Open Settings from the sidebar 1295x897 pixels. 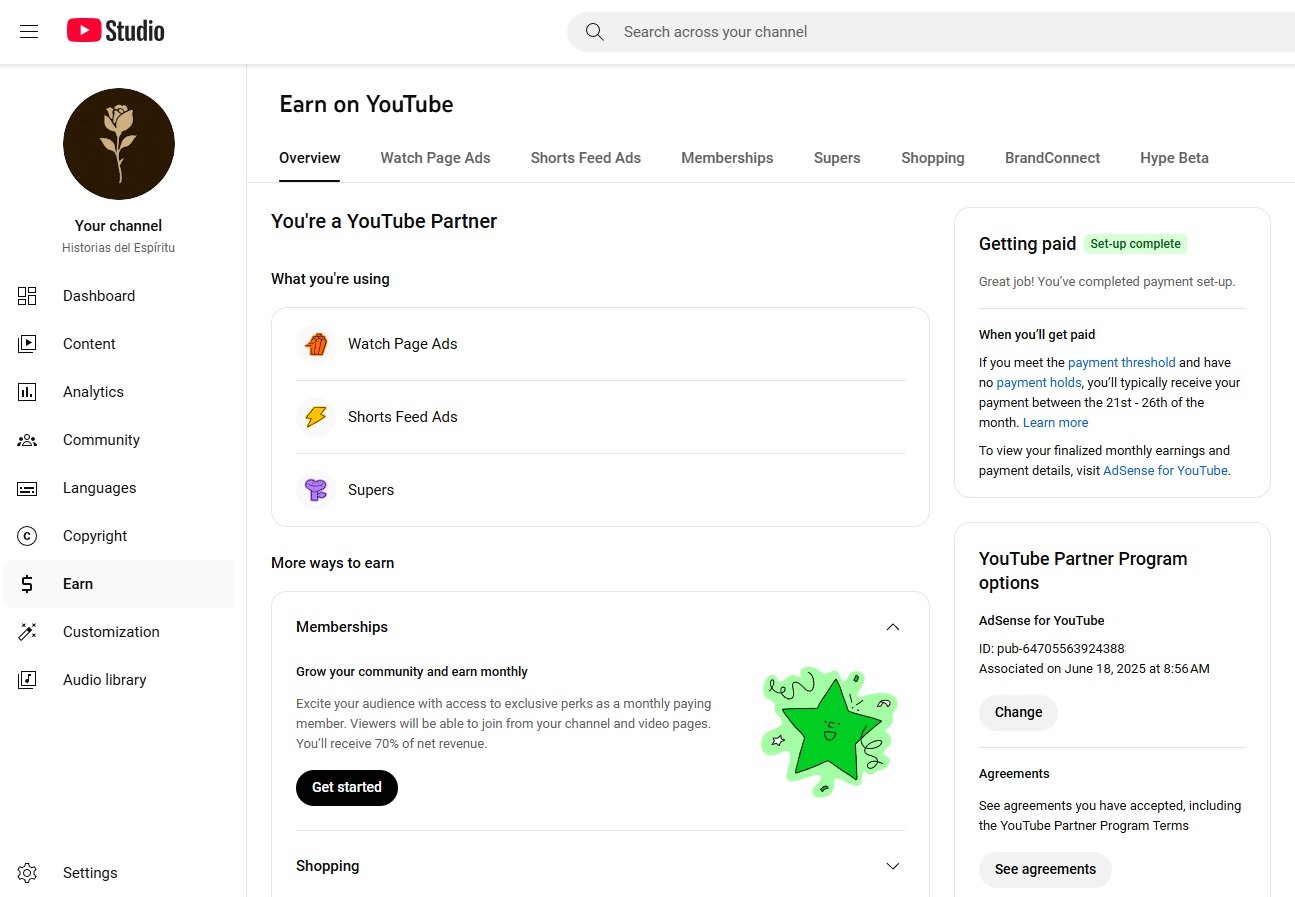(118, 873)
